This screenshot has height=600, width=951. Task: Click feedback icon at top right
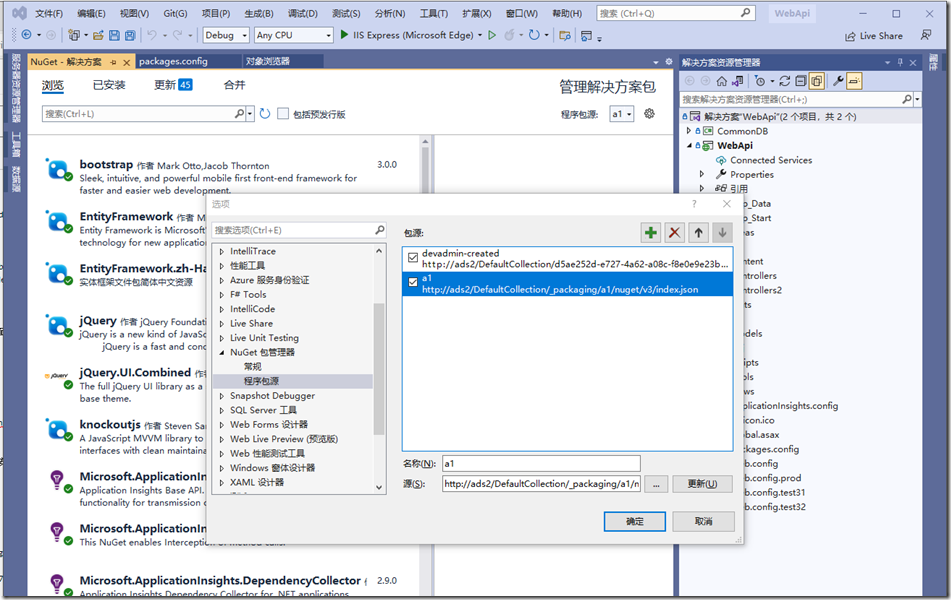926,35
